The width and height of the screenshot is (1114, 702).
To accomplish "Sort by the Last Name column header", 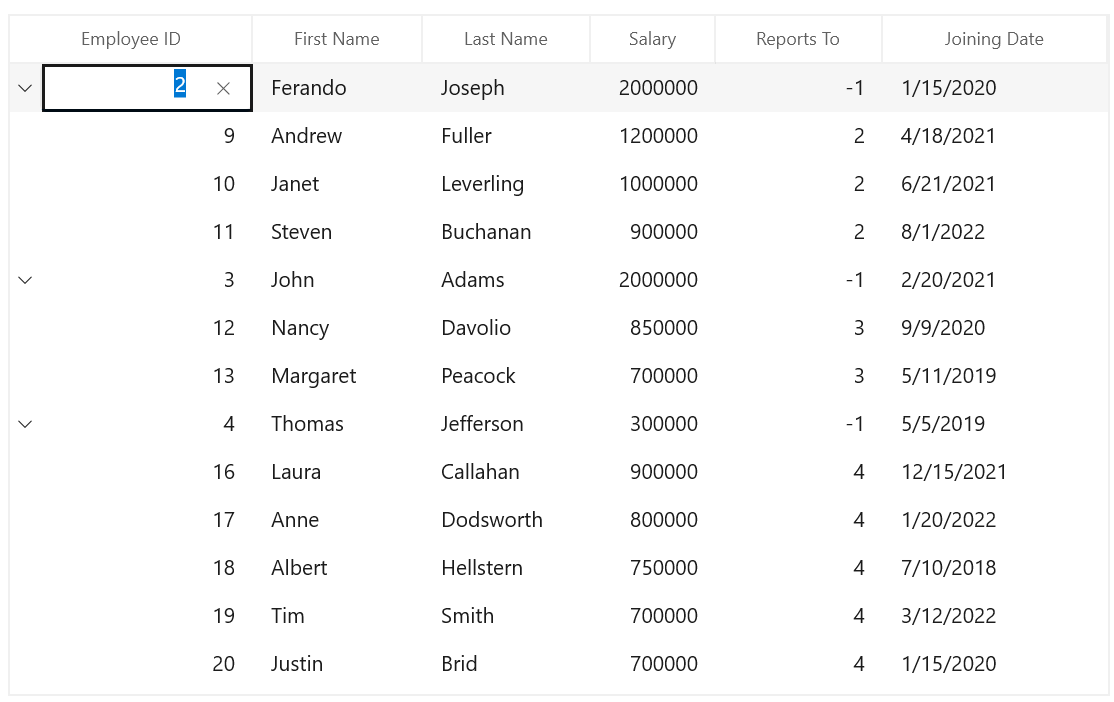I will click(505, 38).
